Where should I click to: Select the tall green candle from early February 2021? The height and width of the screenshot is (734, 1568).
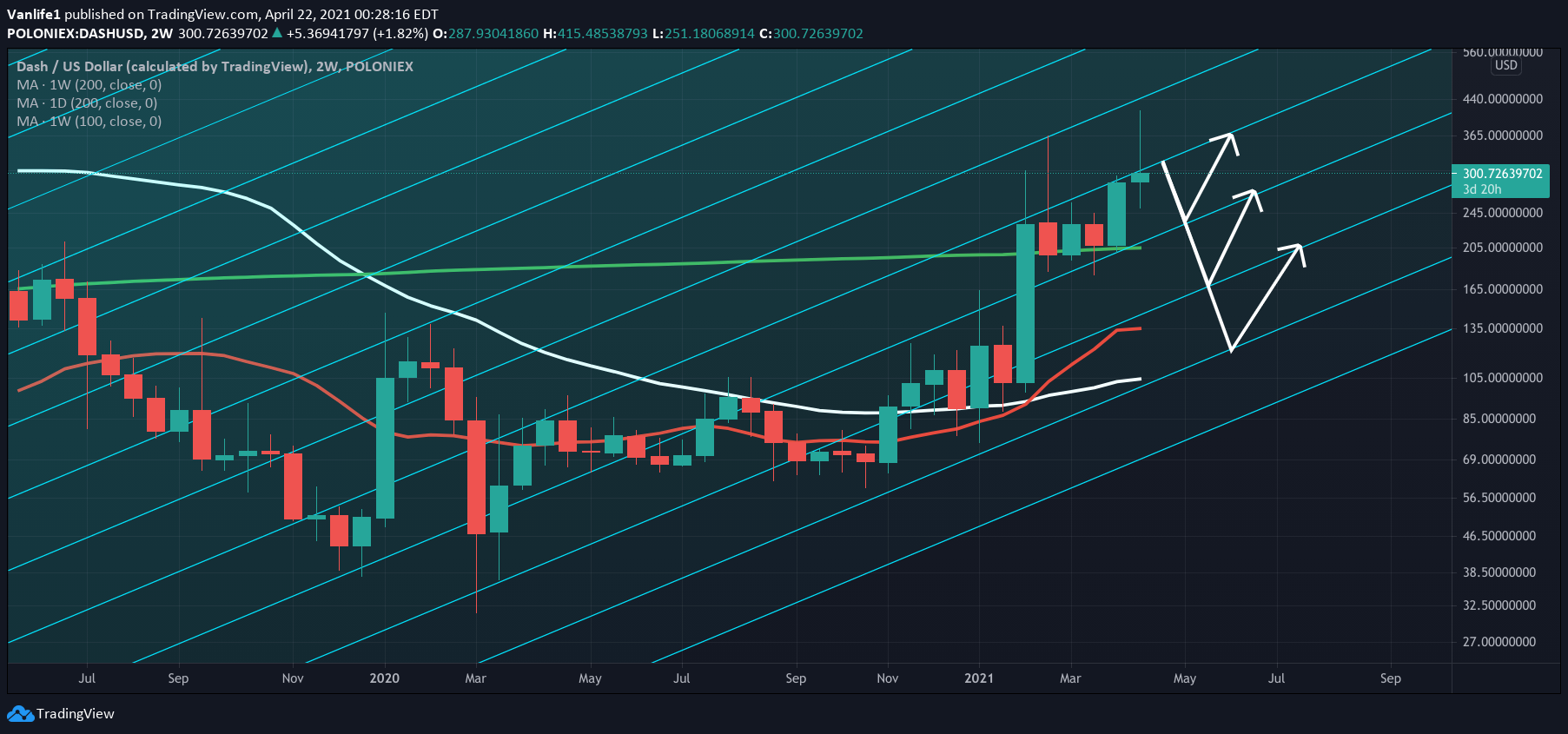(x=1025, y=304)
